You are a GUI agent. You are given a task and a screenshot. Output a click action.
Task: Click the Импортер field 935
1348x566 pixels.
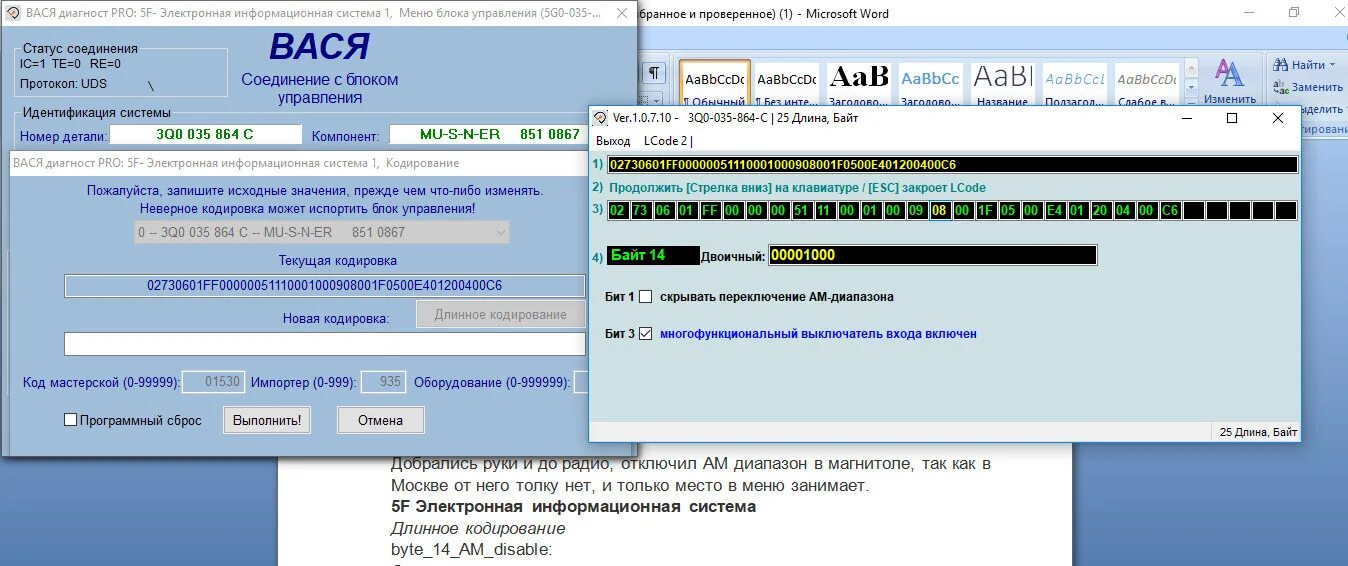tap(382, 382)
